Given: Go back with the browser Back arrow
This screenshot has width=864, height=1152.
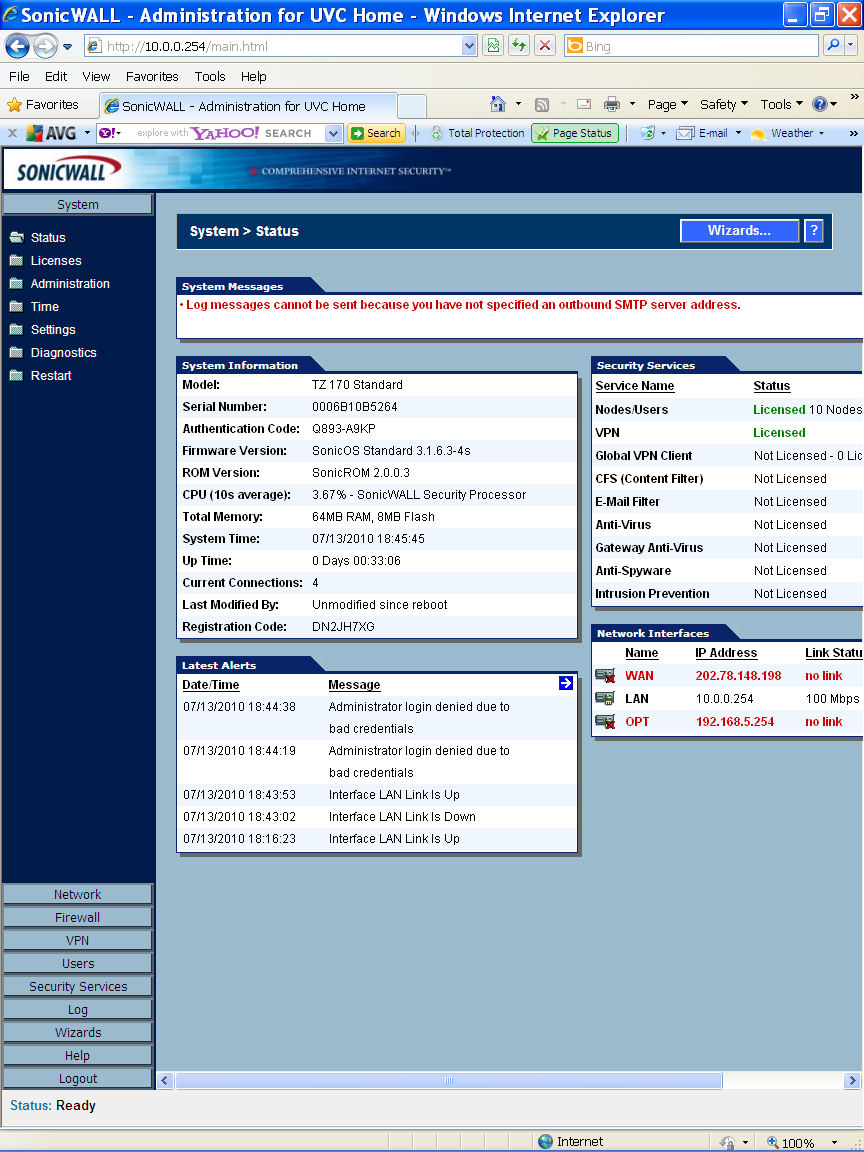Looking at the screenshot, I should [18, 46].
